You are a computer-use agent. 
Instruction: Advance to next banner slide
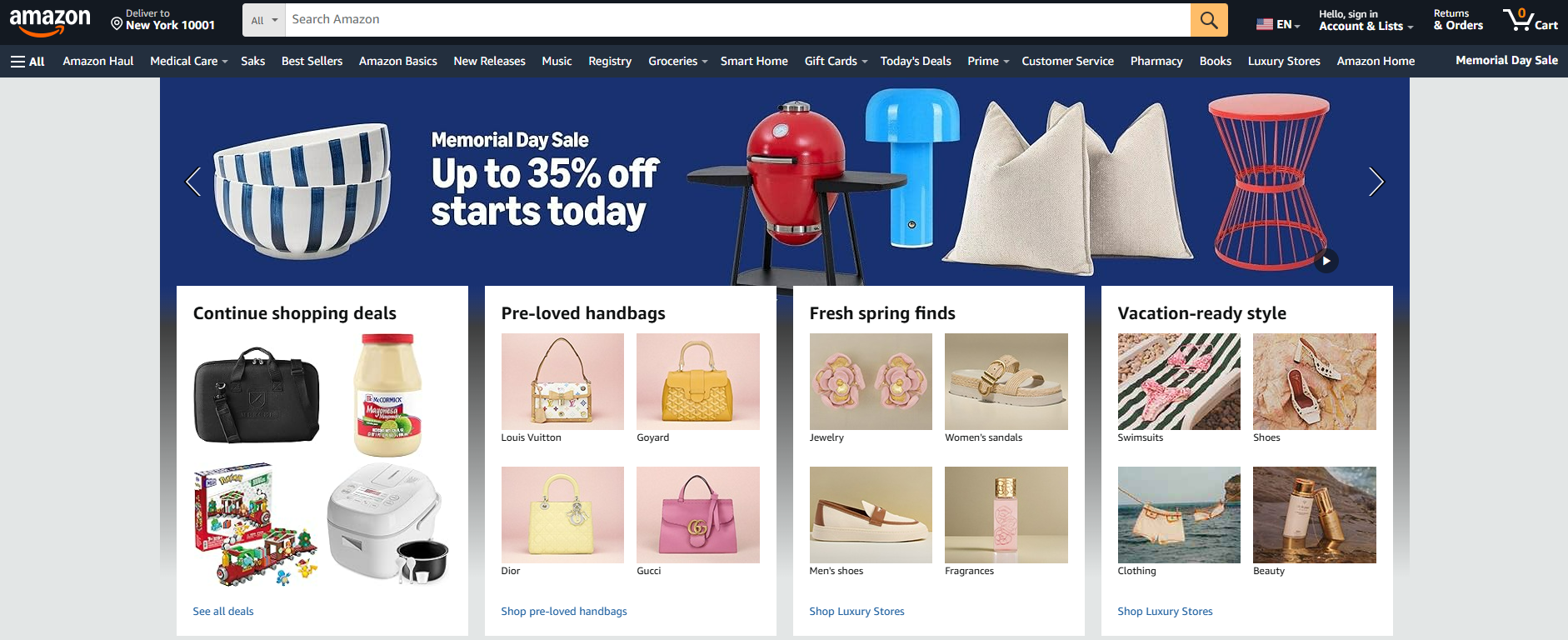[1376, 182]
